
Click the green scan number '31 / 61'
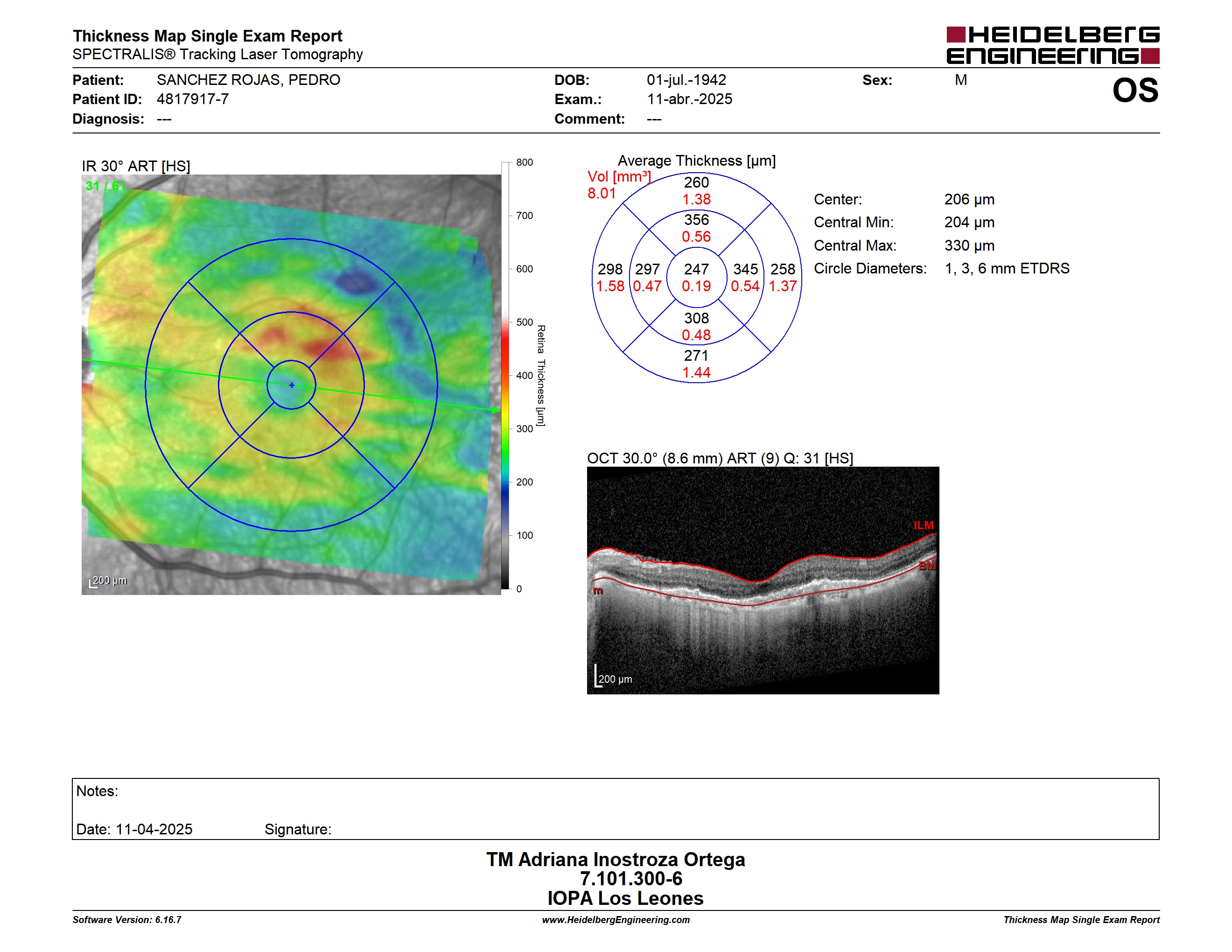105,186
